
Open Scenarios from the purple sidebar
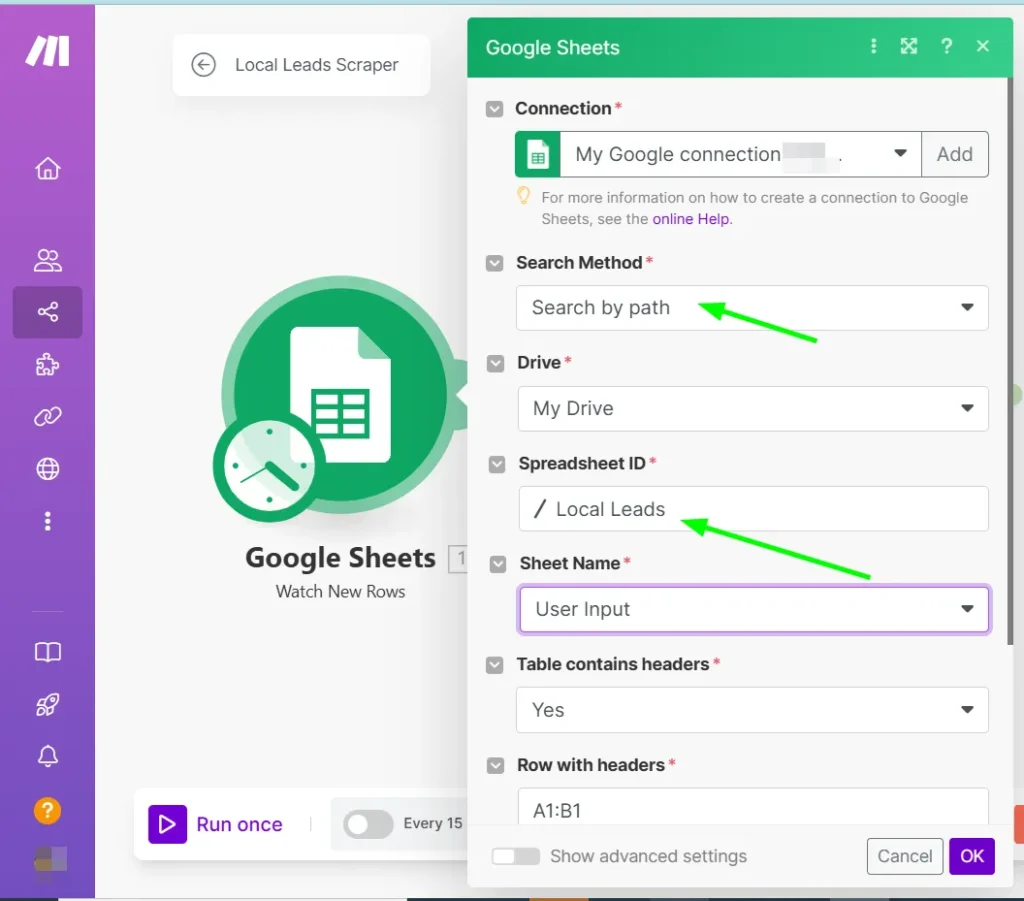pyautogui.click(x=47, y=312)
